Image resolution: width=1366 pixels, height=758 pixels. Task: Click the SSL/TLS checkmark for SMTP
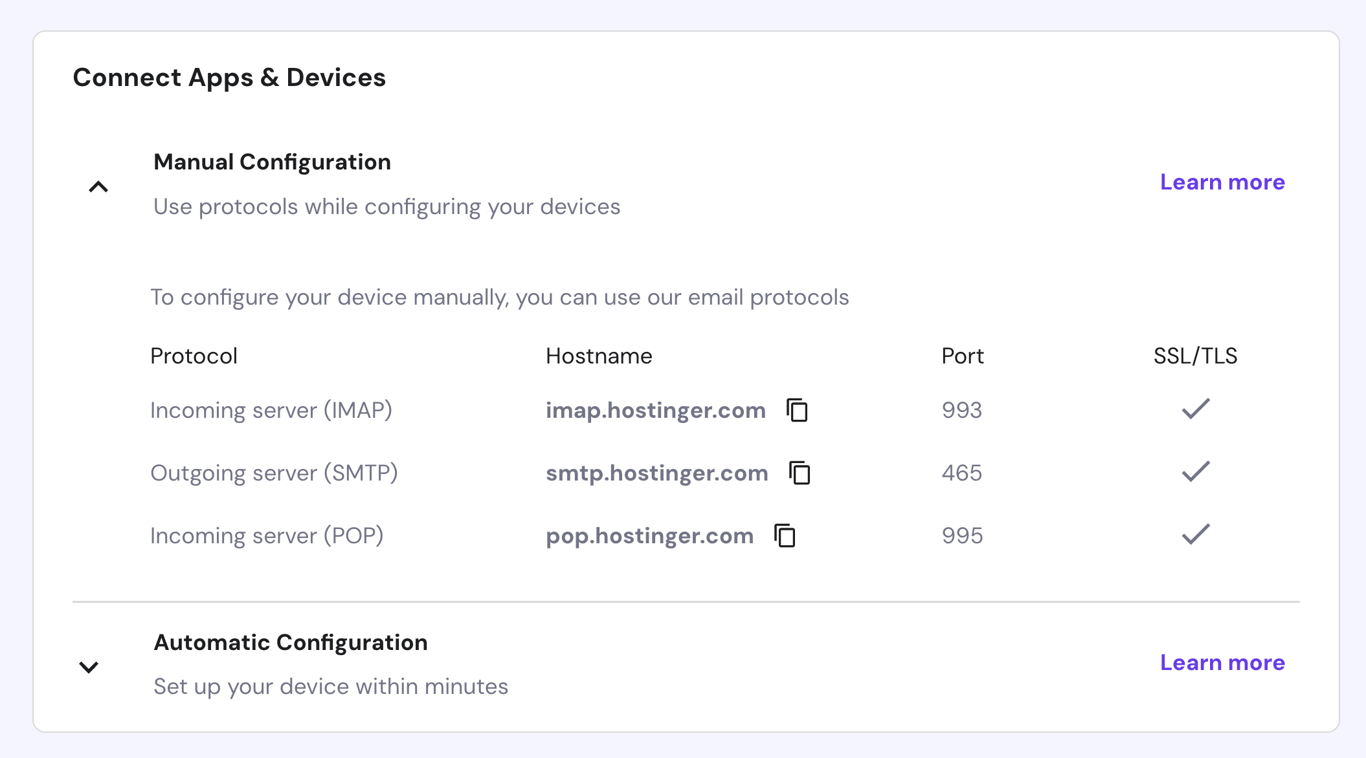click(1195, 471)
